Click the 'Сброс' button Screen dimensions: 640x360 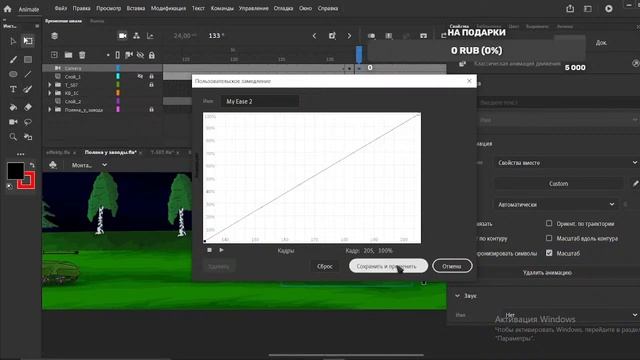324,267
